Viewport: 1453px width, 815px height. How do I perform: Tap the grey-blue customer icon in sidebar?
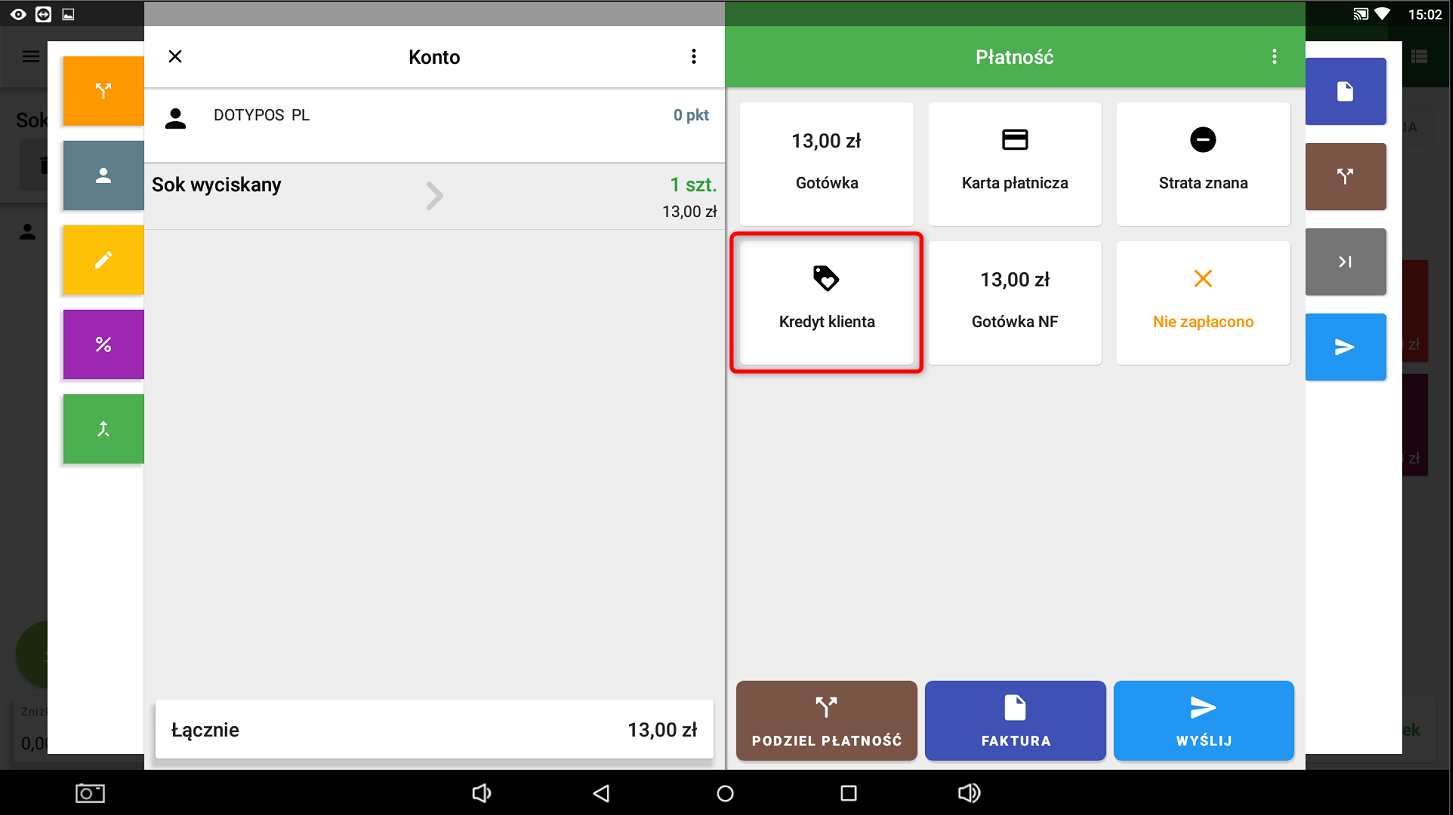(x=103, y=176)
